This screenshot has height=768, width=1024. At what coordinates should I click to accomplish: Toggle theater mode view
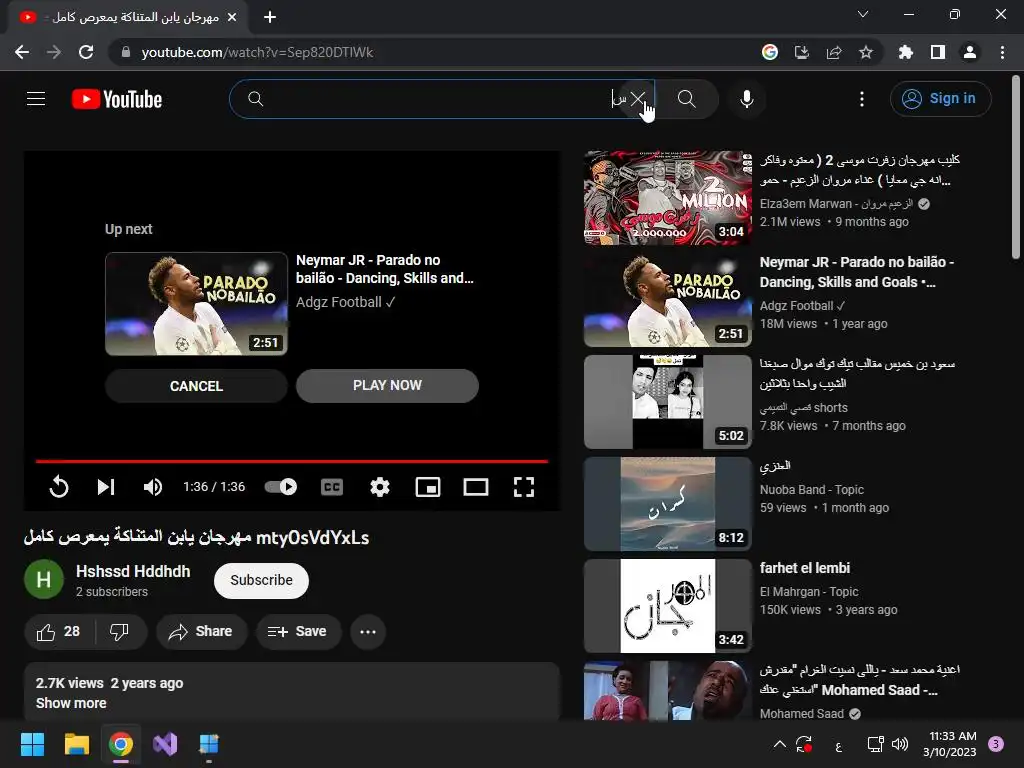click(x=475, y=487)
